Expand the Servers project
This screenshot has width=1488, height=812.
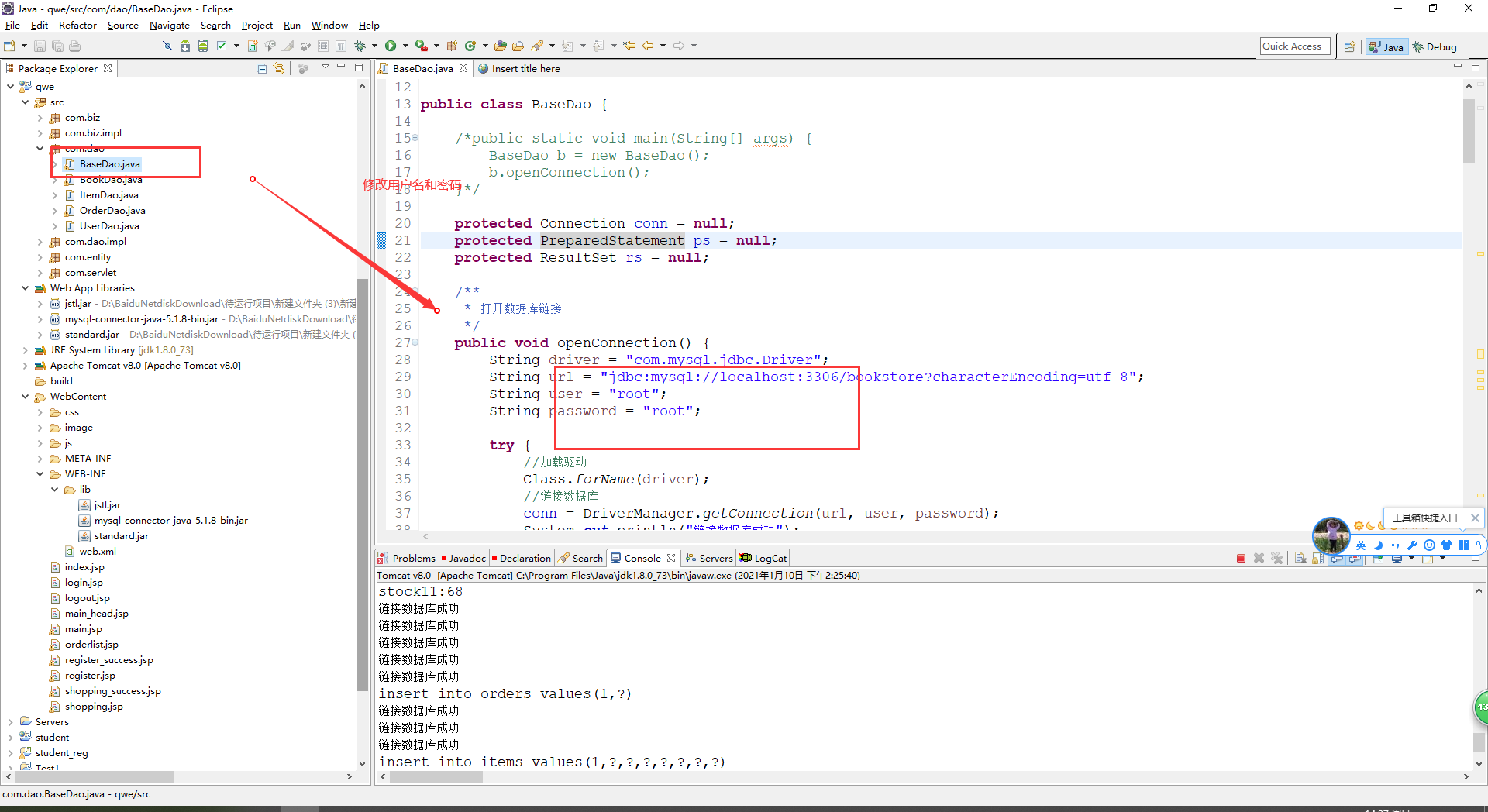click(11, 722)
